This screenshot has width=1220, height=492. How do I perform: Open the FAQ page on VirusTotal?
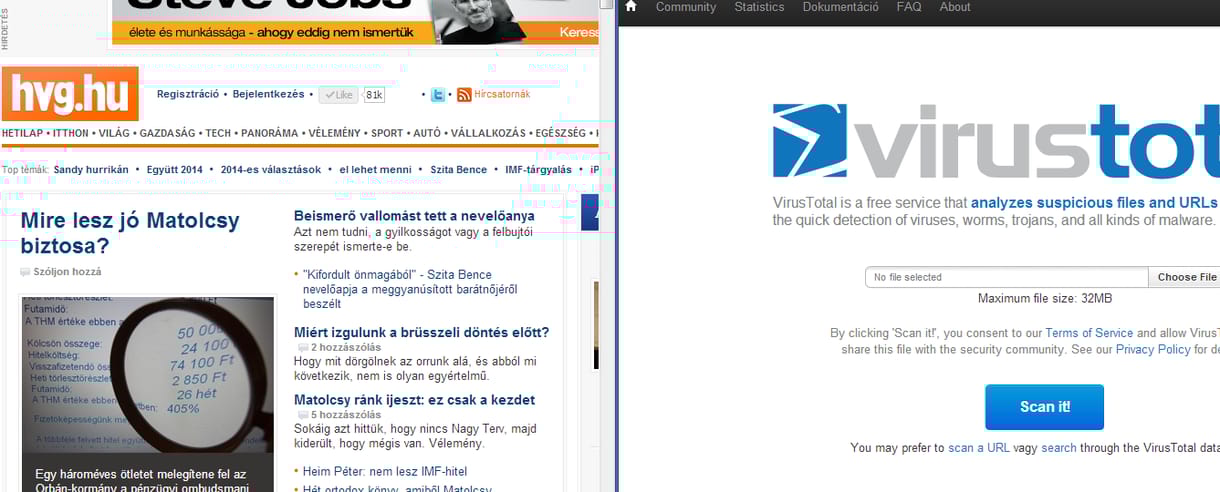(909, 7)
